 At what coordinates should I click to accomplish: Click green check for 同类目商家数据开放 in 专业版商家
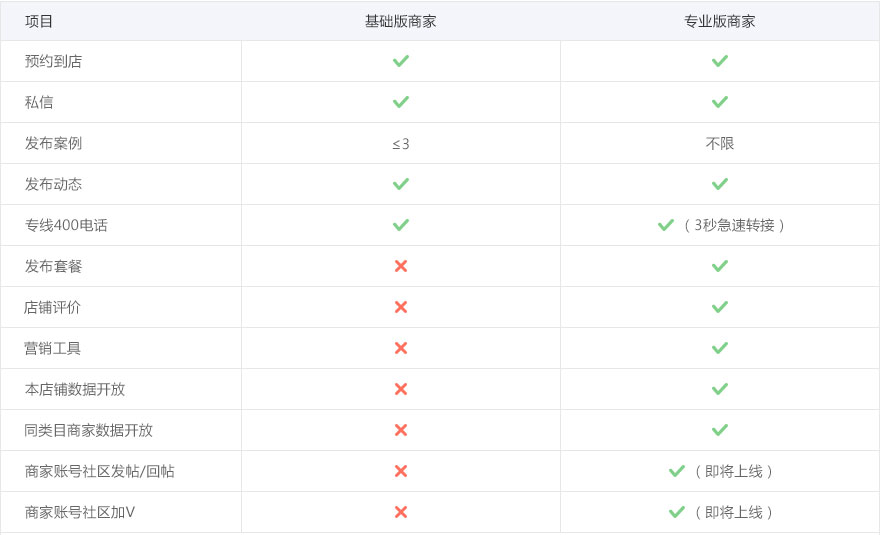coord(719,430)
